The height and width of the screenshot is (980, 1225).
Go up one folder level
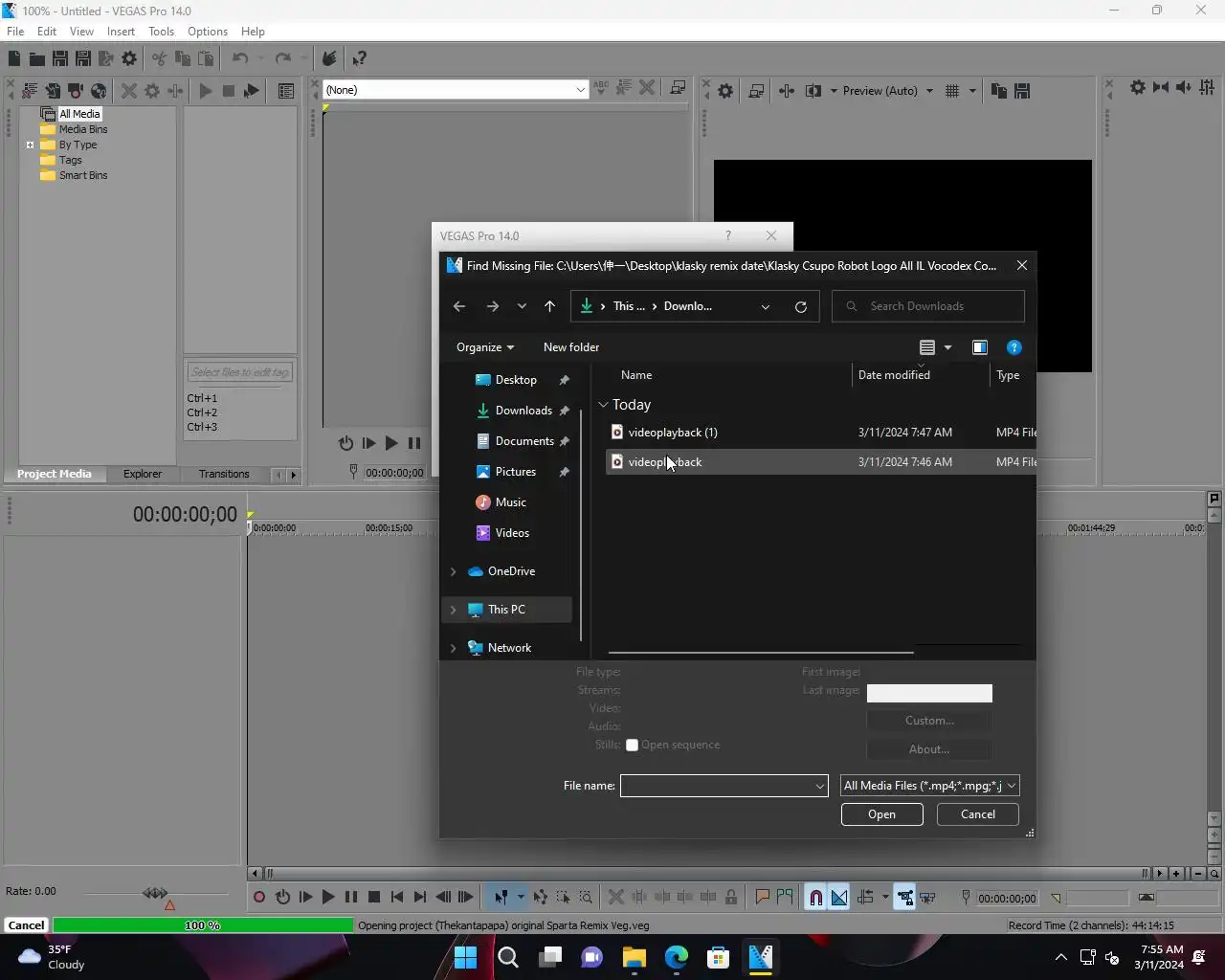tap(549, 306)
